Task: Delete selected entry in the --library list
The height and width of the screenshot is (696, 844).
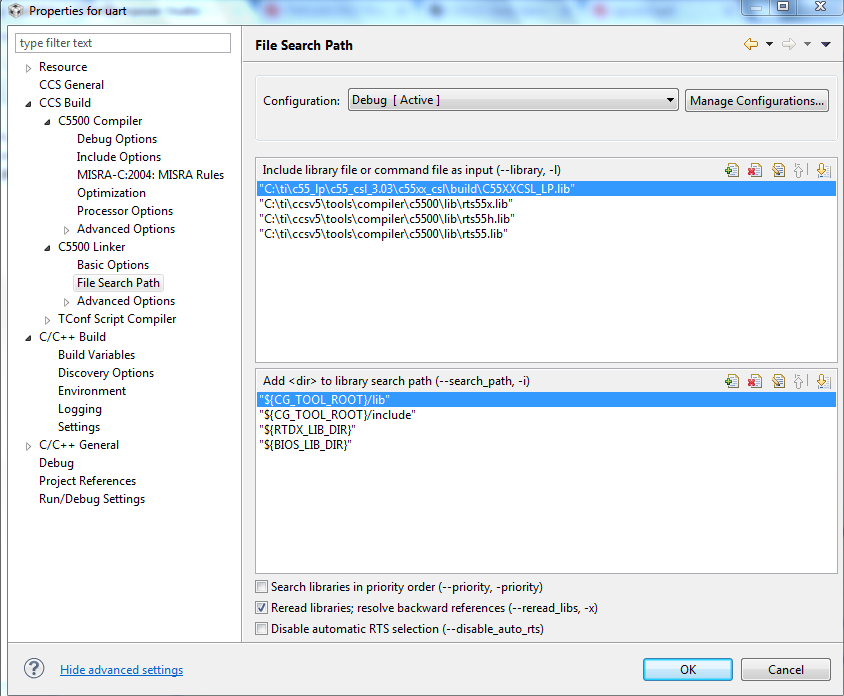Action: point(755,171)
